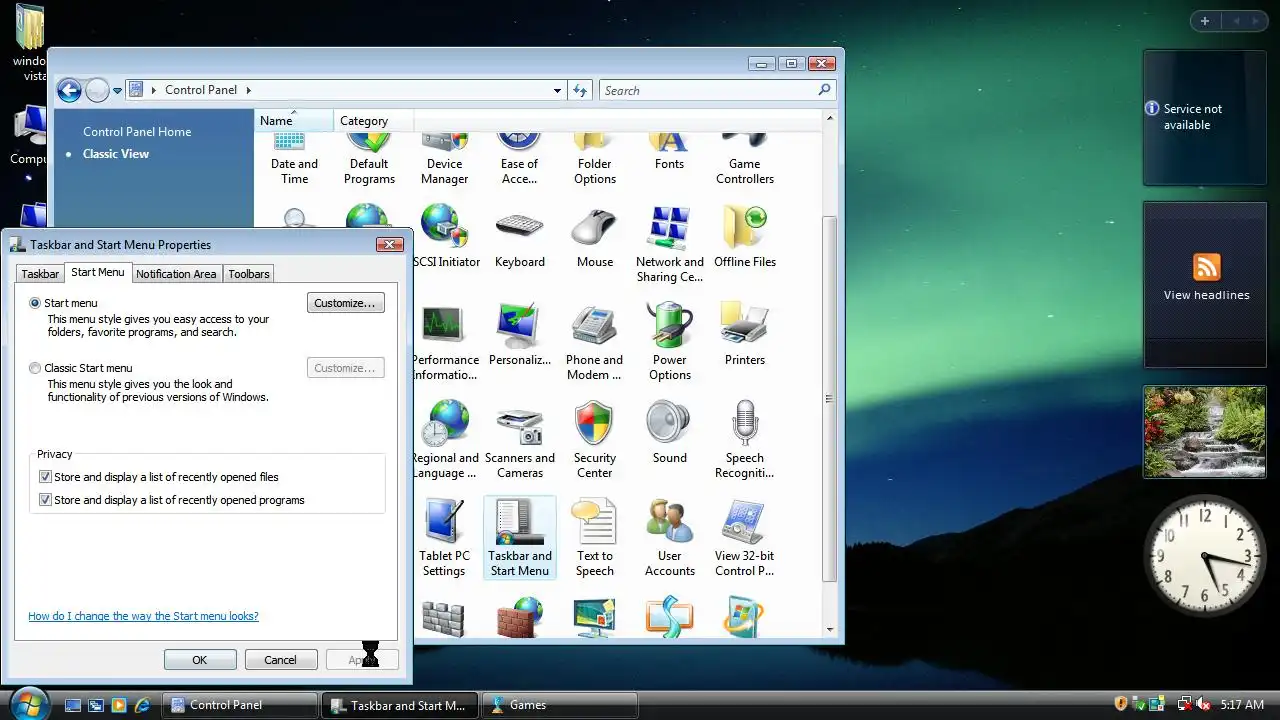This screenshot has height=720, width=1280.
Task: Open Folder Options icon
Action: click(594, 160)
